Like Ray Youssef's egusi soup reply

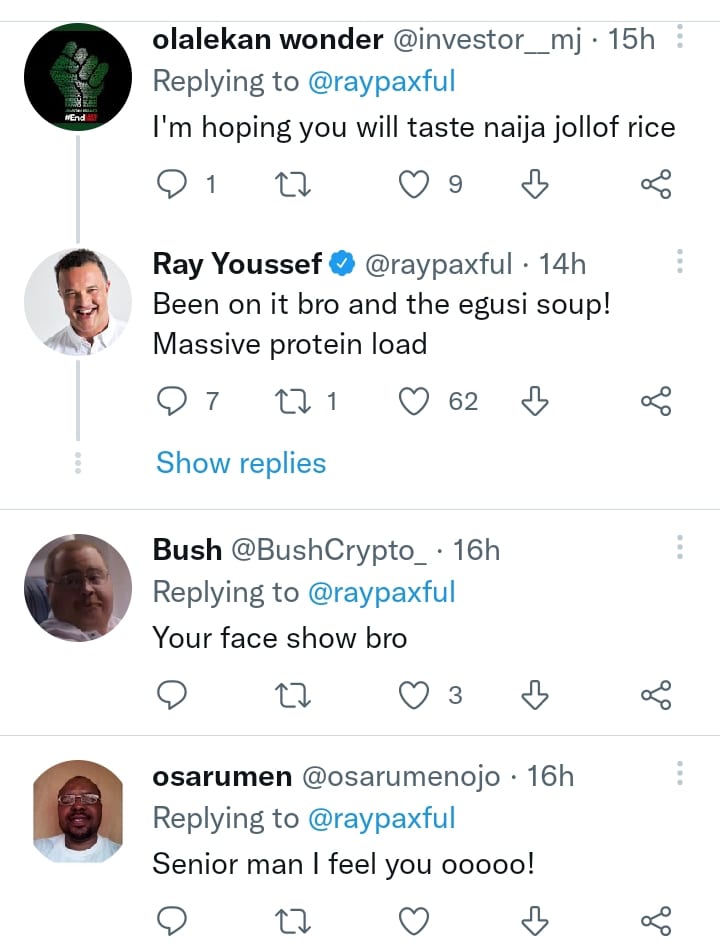pyautogui.click(x=414, y=402)
